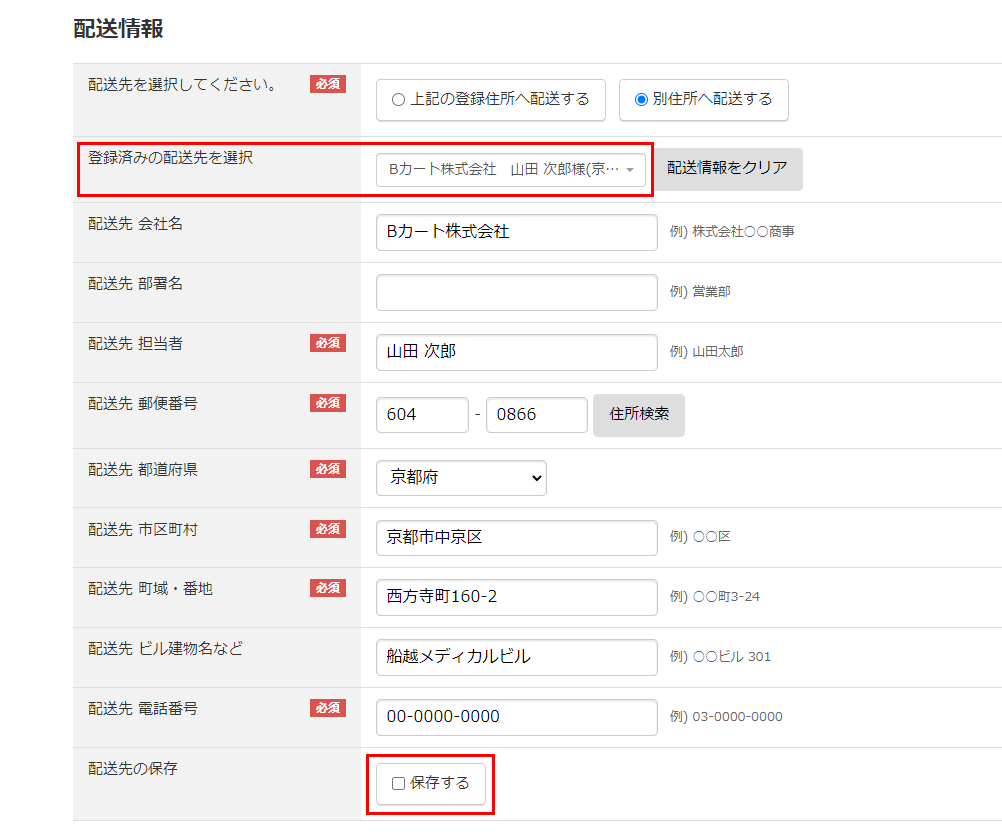Click the postal code field showing 0866
This screenshot has width=1002, height=835.
coord(537,415)
